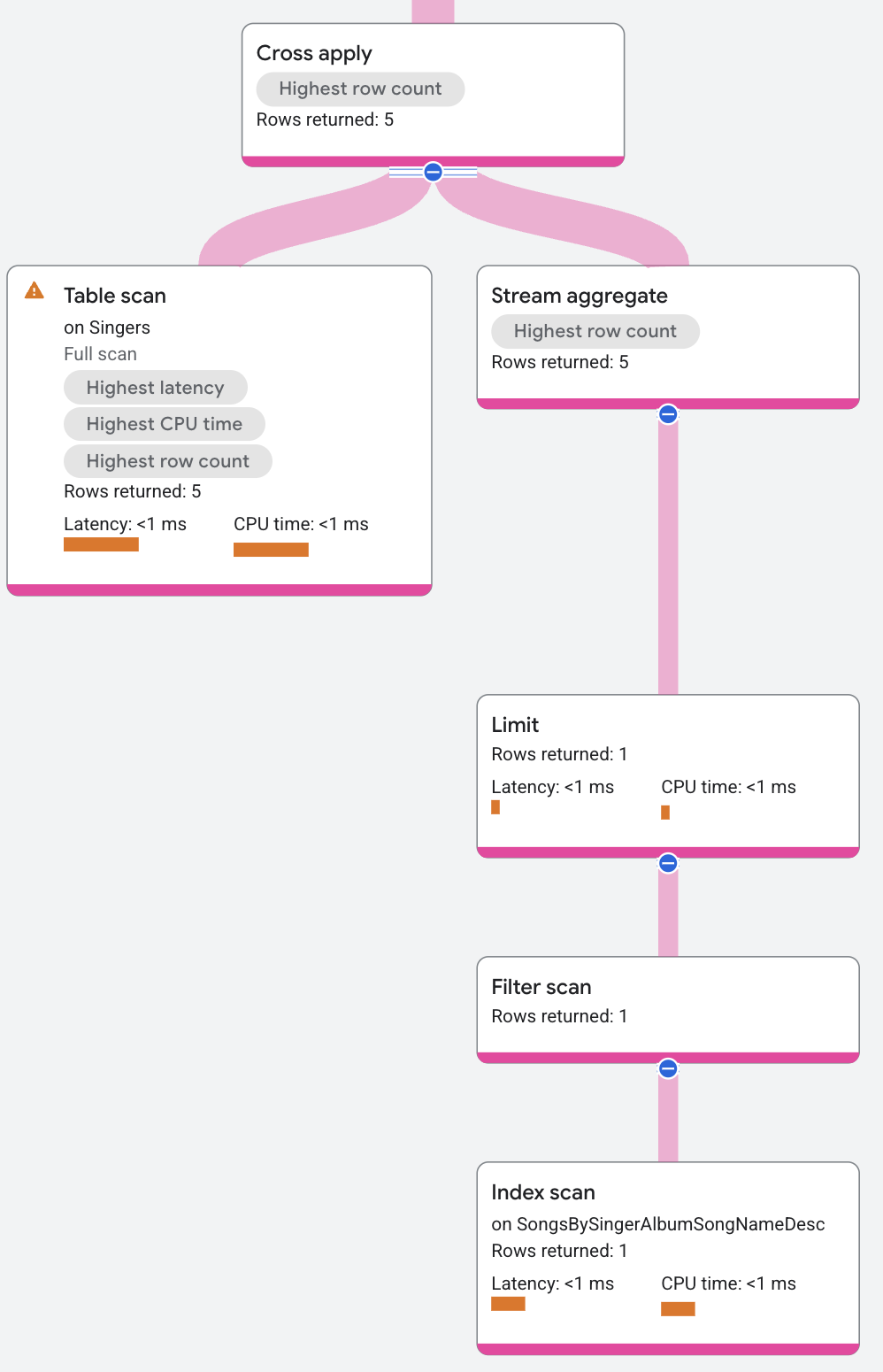883x1372 pixels.
Task: Click Highest row count badge in Table scan
Action: [167, 461]
